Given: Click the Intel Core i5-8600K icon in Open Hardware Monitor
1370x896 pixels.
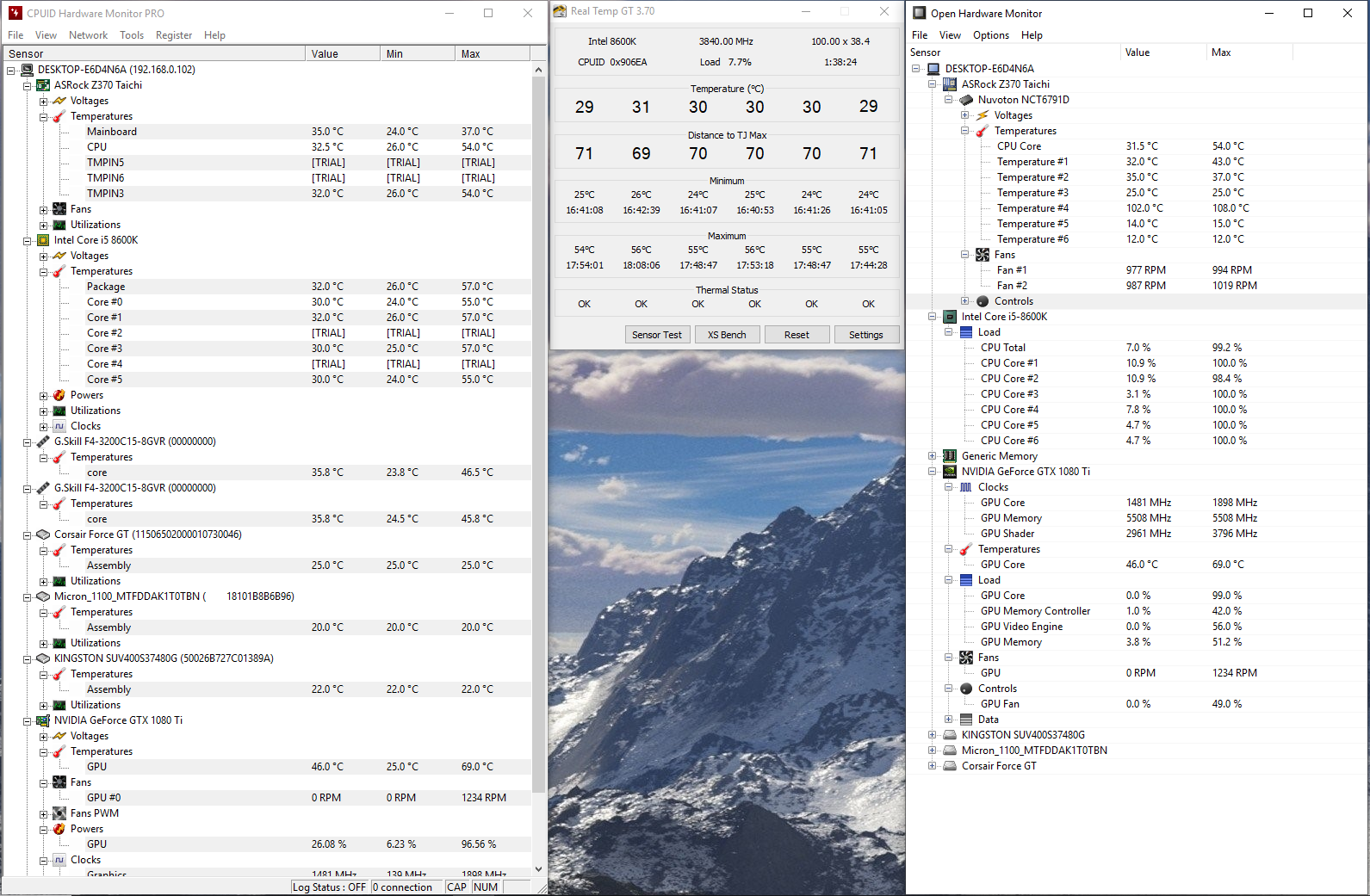Looking at the screenshot, I should 950,317.
